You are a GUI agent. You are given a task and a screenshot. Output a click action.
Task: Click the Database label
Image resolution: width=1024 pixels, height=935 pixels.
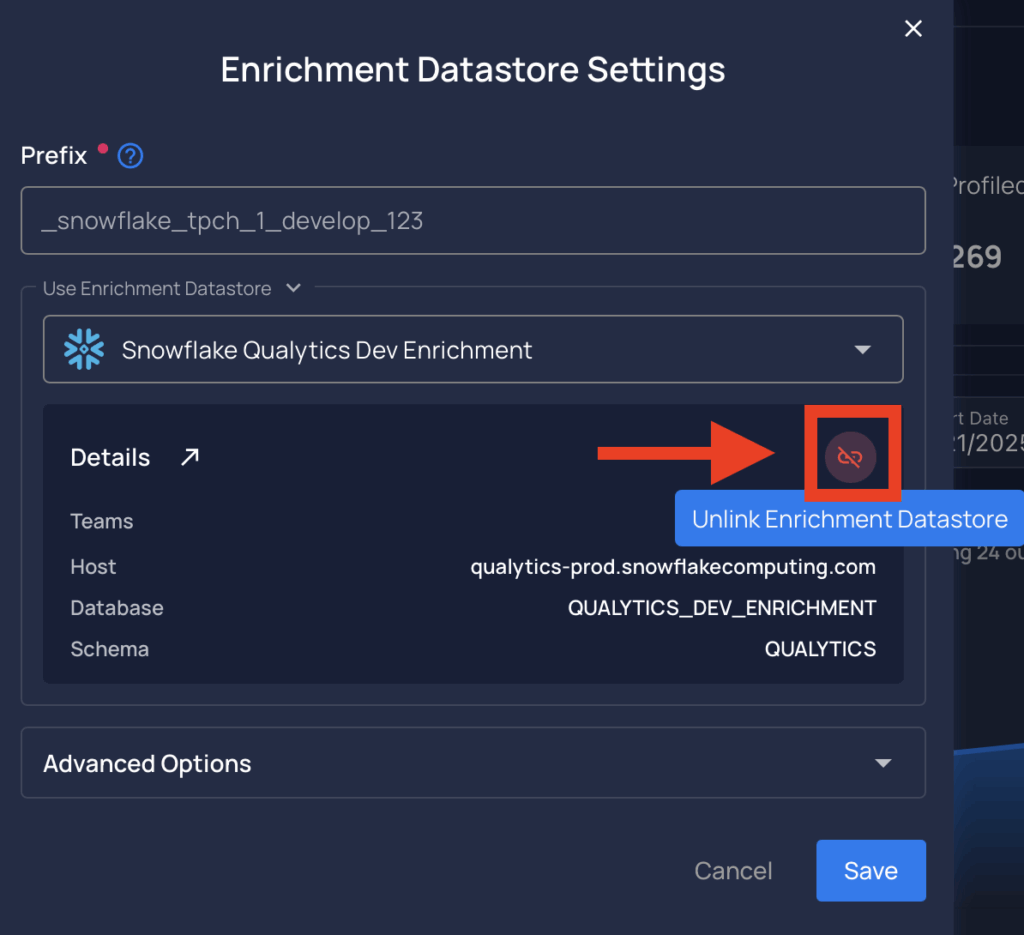click(117, 608)
